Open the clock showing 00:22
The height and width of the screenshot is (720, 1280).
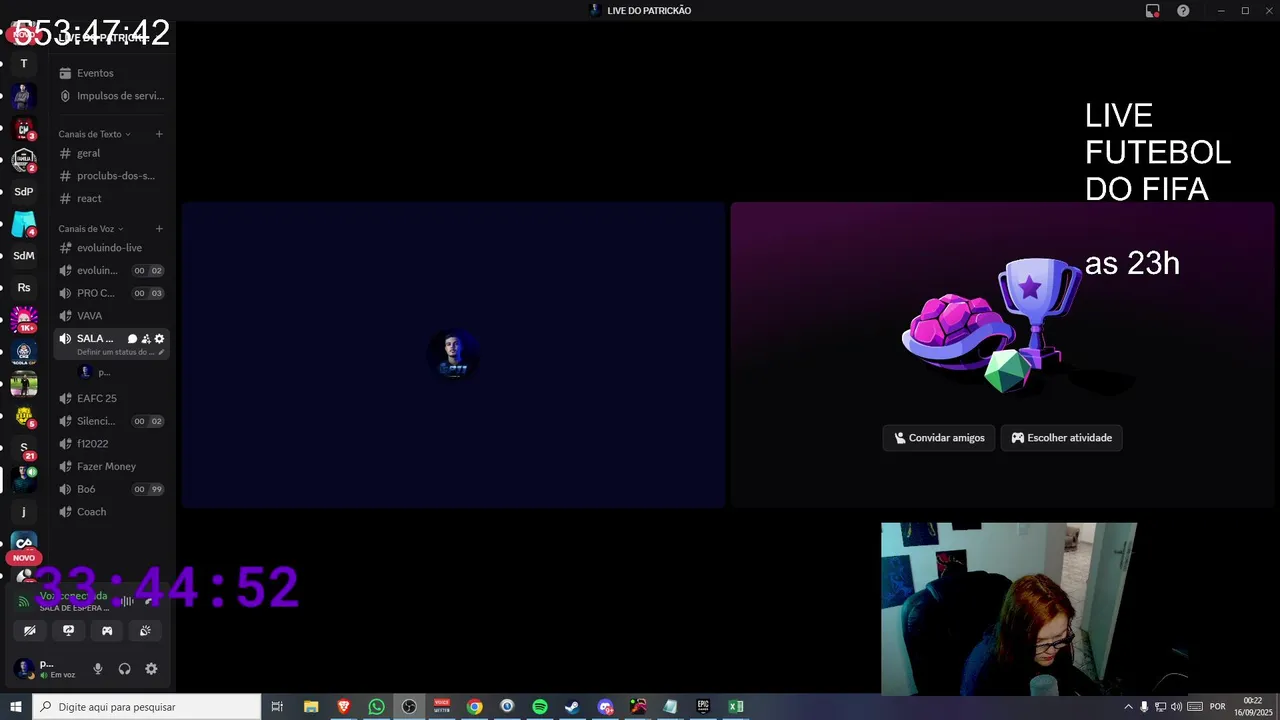1252,707
